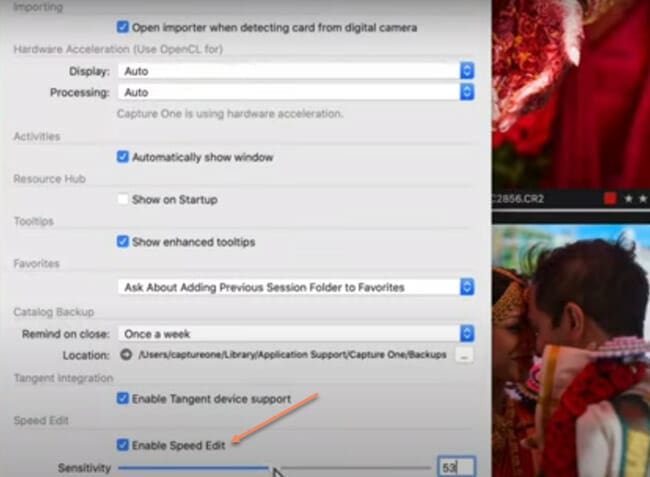Screen dimensions: 650x477
Task: Click the backup location path text
Action: (x=293, y=355)
